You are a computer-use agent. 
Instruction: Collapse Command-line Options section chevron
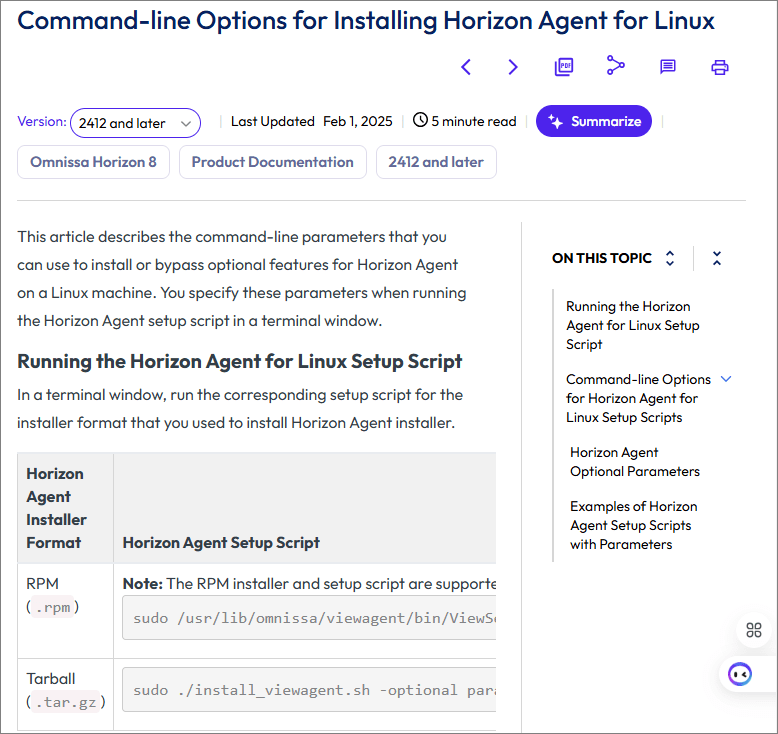tap(726, 380)
